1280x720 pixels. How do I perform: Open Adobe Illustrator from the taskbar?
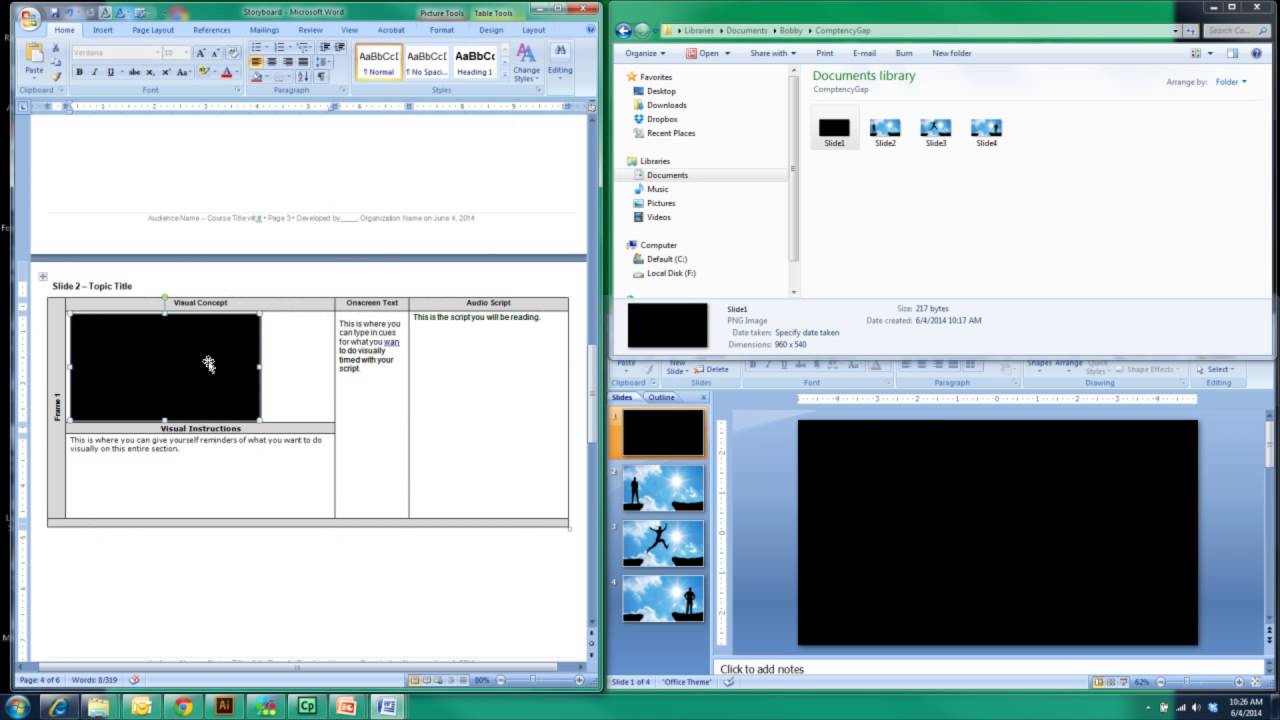(225, 706)
